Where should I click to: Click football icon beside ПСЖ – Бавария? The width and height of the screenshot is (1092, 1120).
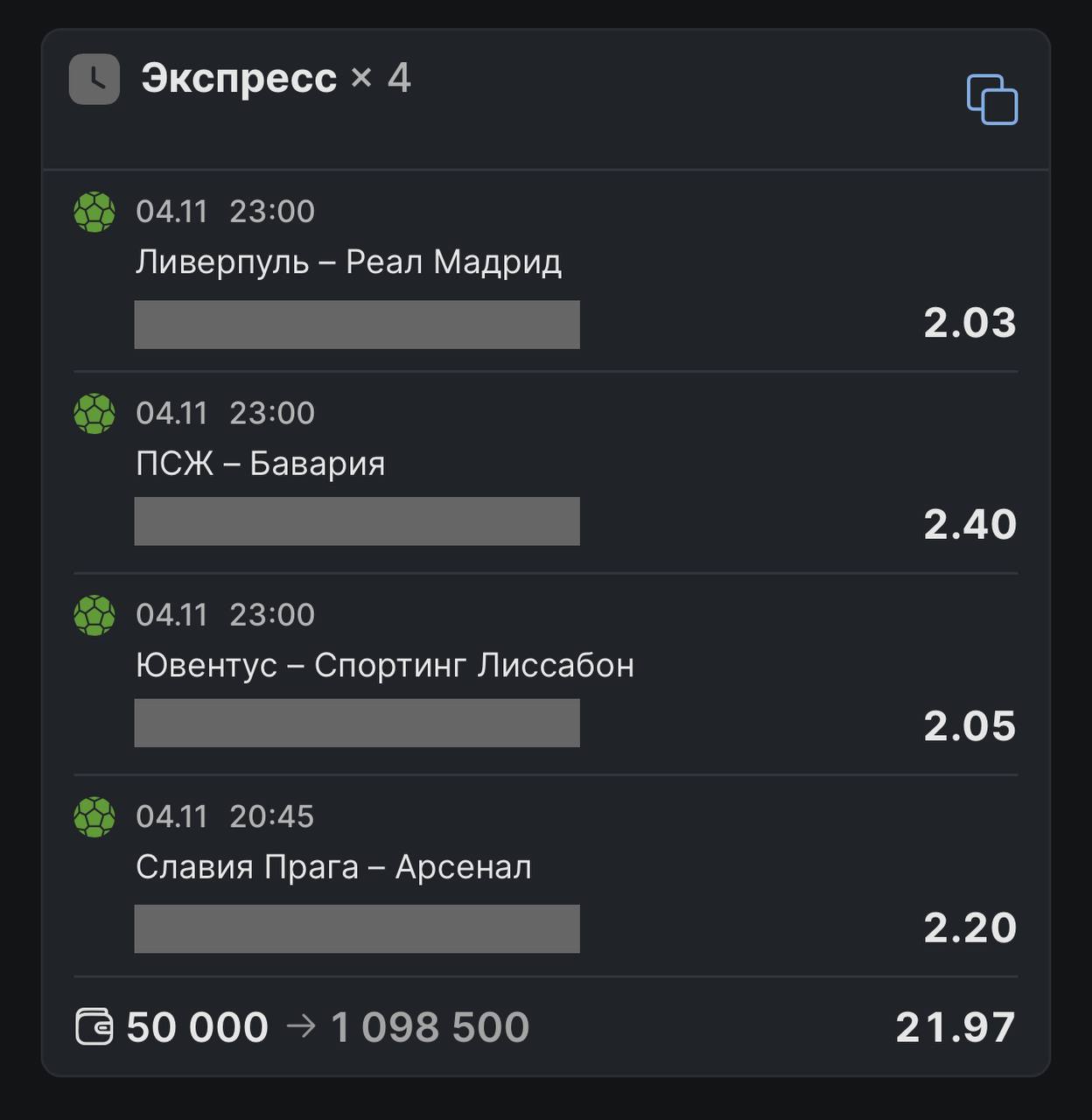94,414
